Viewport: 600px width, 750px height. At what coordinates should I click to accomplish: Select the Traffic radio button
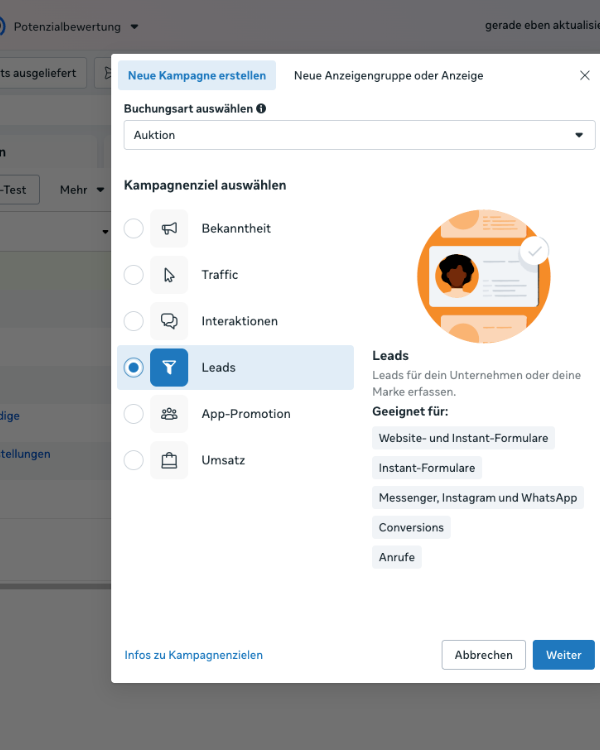tap(134, 275)
